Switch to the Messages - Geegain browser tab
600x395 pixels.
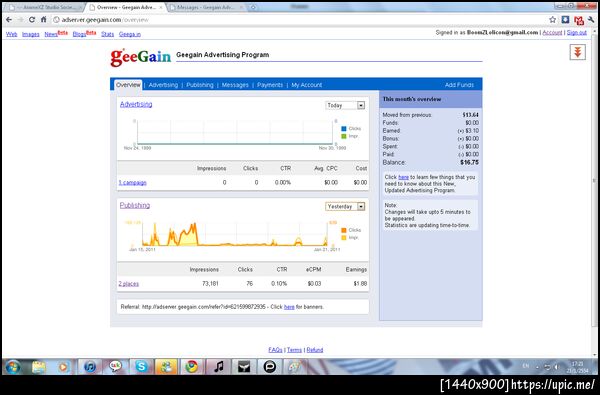click(x=206, y=7)
